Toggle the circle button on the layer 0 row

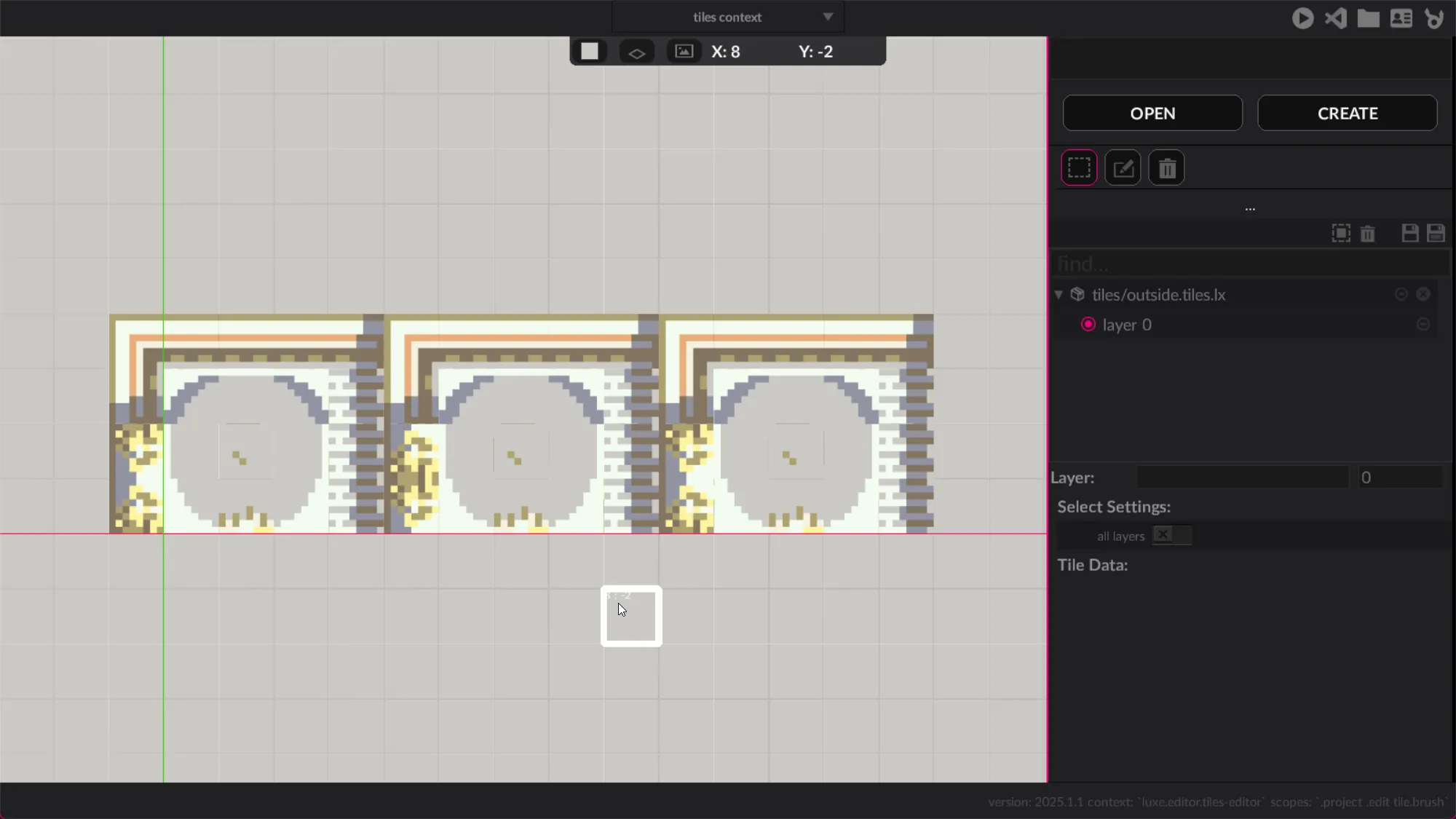tap(1423, 325)
